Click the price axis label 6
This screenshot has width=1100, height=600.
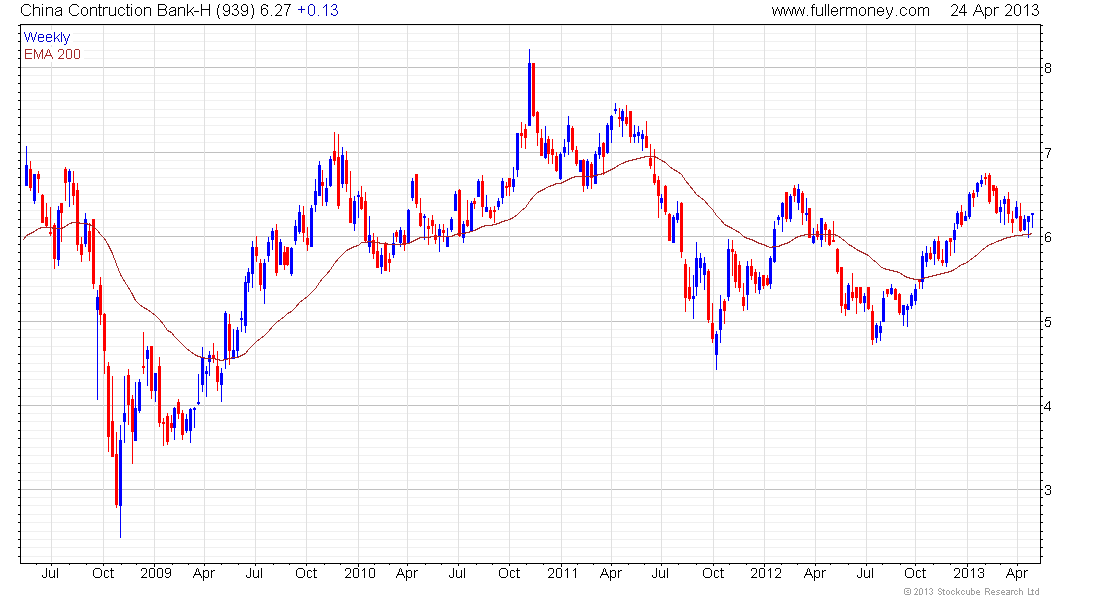coord(1047,237)
